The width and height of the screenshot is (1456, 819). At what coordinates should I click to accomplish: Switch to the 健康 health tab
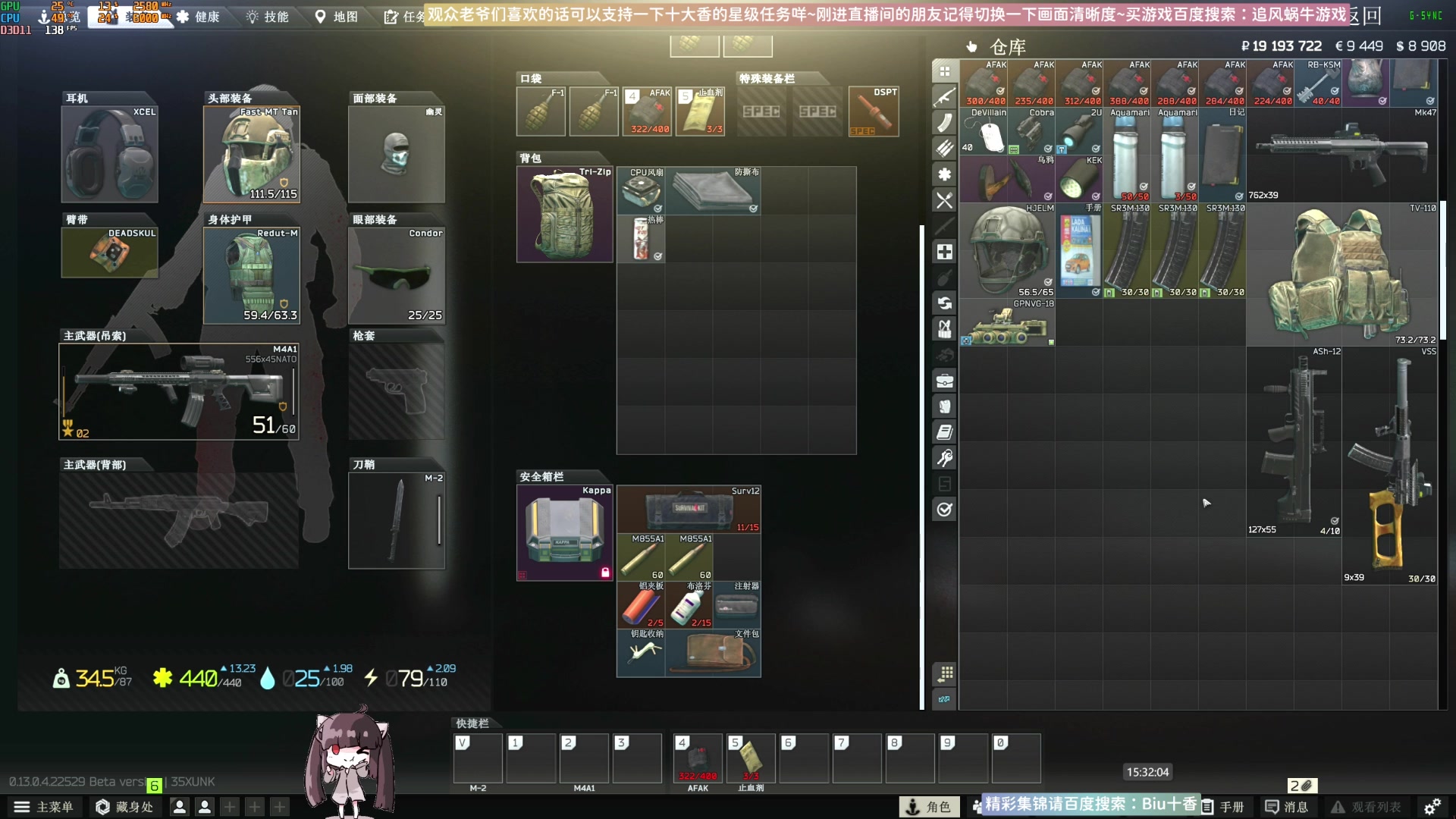(199, 17)
